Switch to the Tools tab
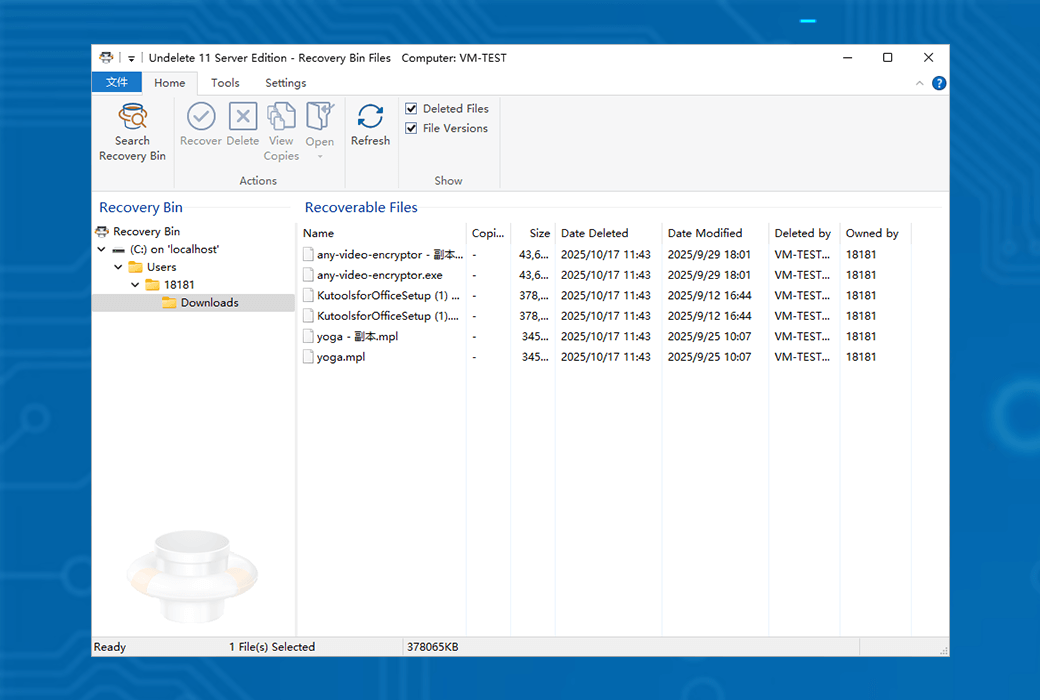The height and width of the screenshot is (700, 1040). tap(225, 83)
